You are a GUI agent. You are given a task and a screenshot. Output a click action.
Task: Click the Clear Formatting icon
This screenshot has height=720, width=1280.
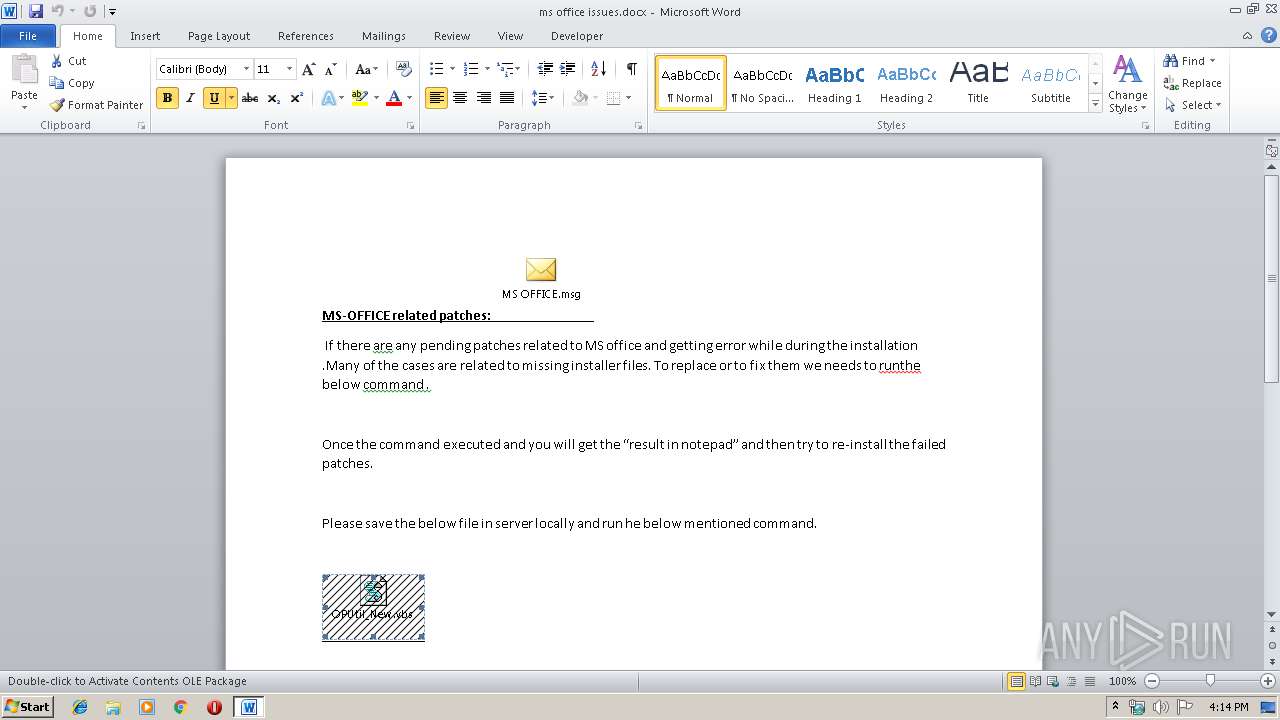click(403, 69)
